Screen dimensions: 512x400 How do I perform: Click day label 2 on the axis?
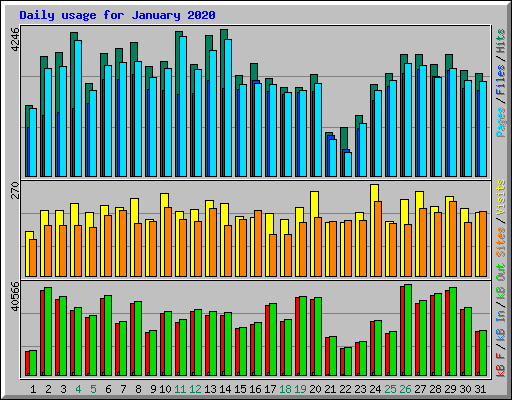click(x=48, y=389)
